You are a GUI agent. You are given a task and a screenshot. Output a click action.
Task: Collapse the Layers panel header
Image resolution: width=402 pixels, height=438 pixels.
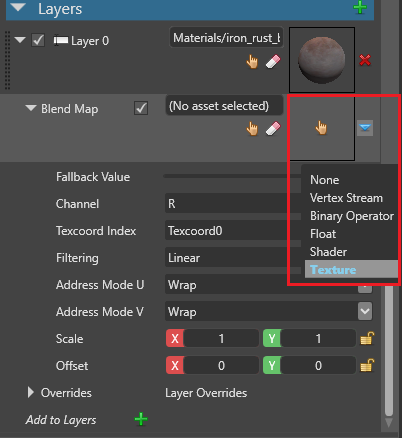18,7
